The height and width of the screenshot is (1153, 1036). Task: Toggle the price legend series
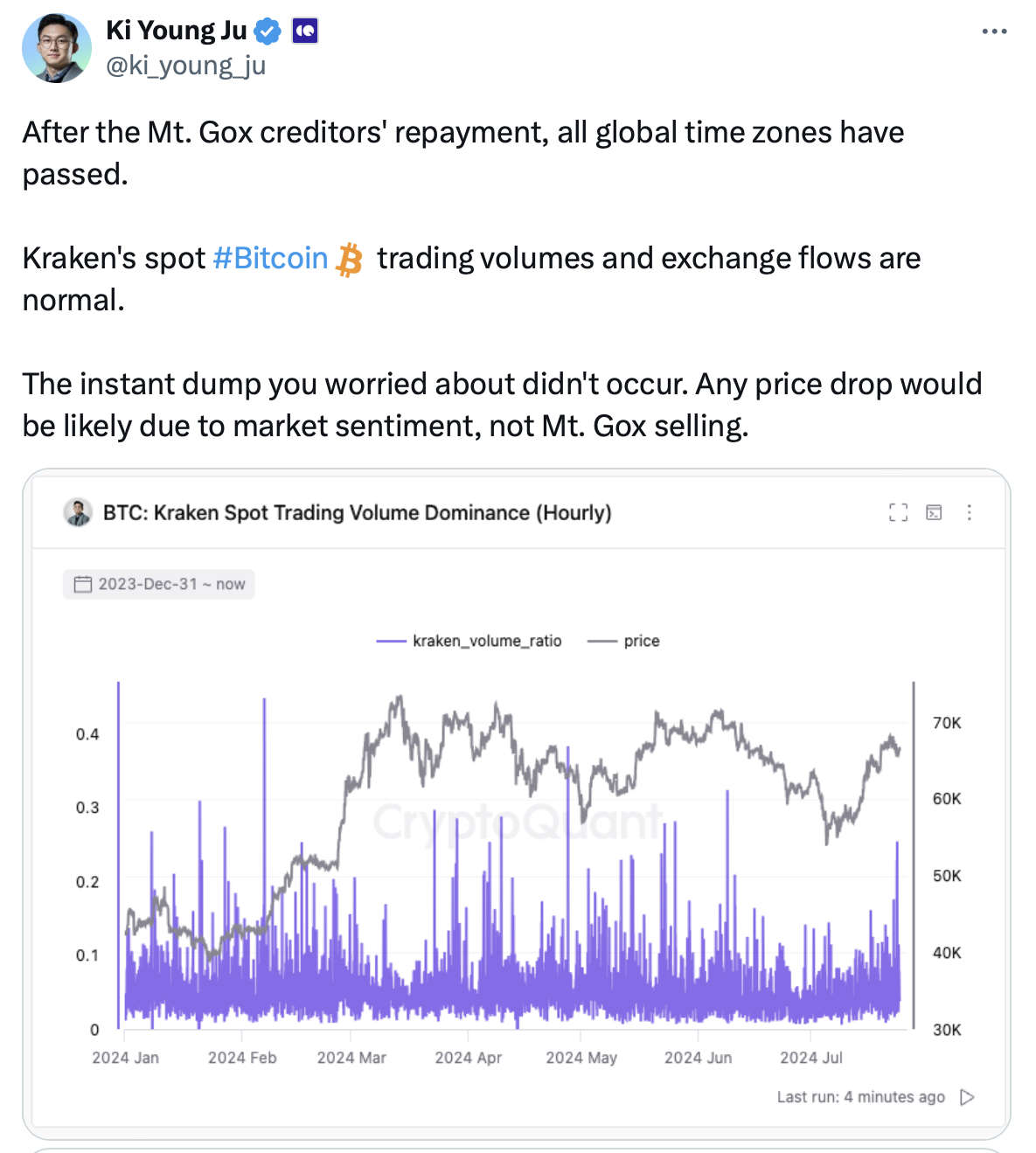tap(623, 641)
